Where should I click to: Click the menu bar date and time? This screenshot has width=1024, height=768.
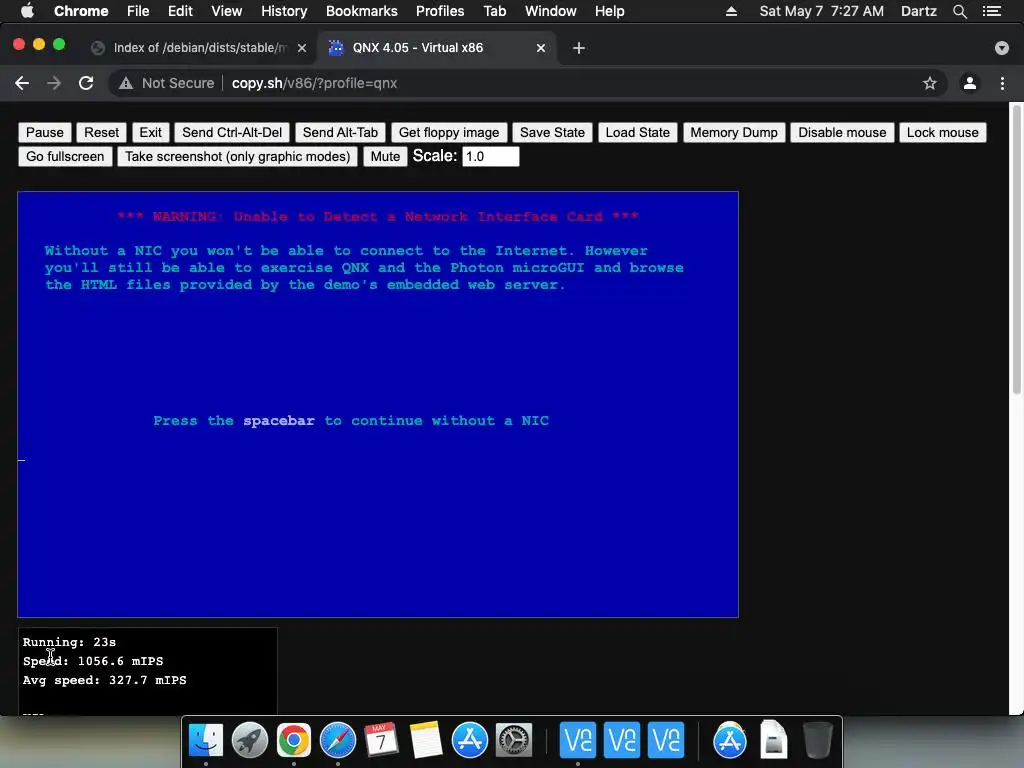[x=822, y=11]
